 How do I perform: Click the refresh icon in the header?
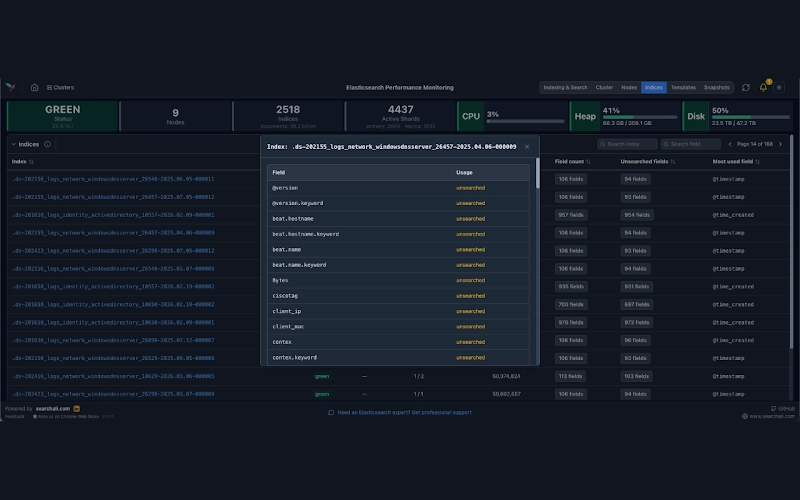pyautogui.click(x=745, y=88)
